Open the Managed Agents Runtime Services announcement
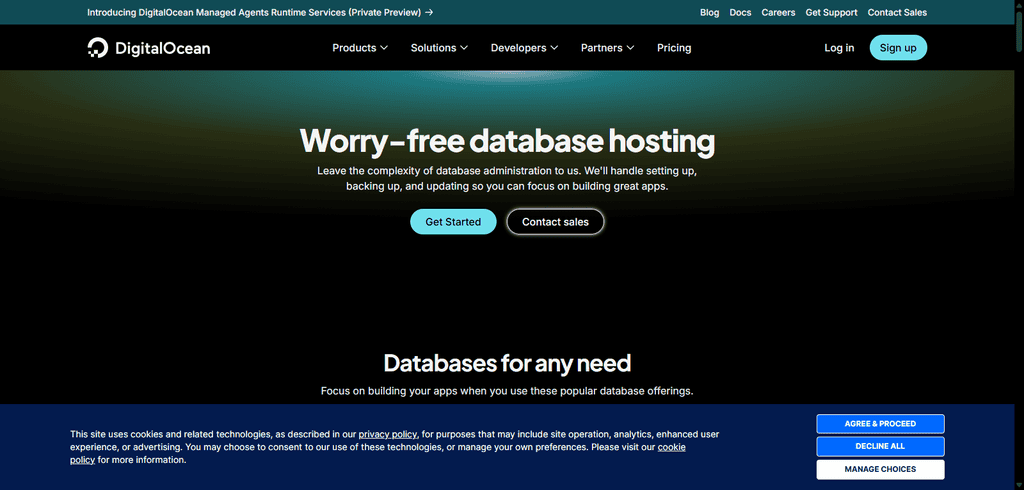 pos(260,12)
